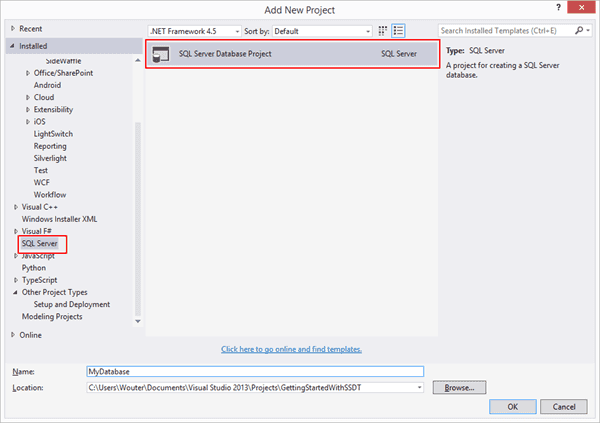Open the .NET Framework 4.5 dropdown

(x=194, y=31)
